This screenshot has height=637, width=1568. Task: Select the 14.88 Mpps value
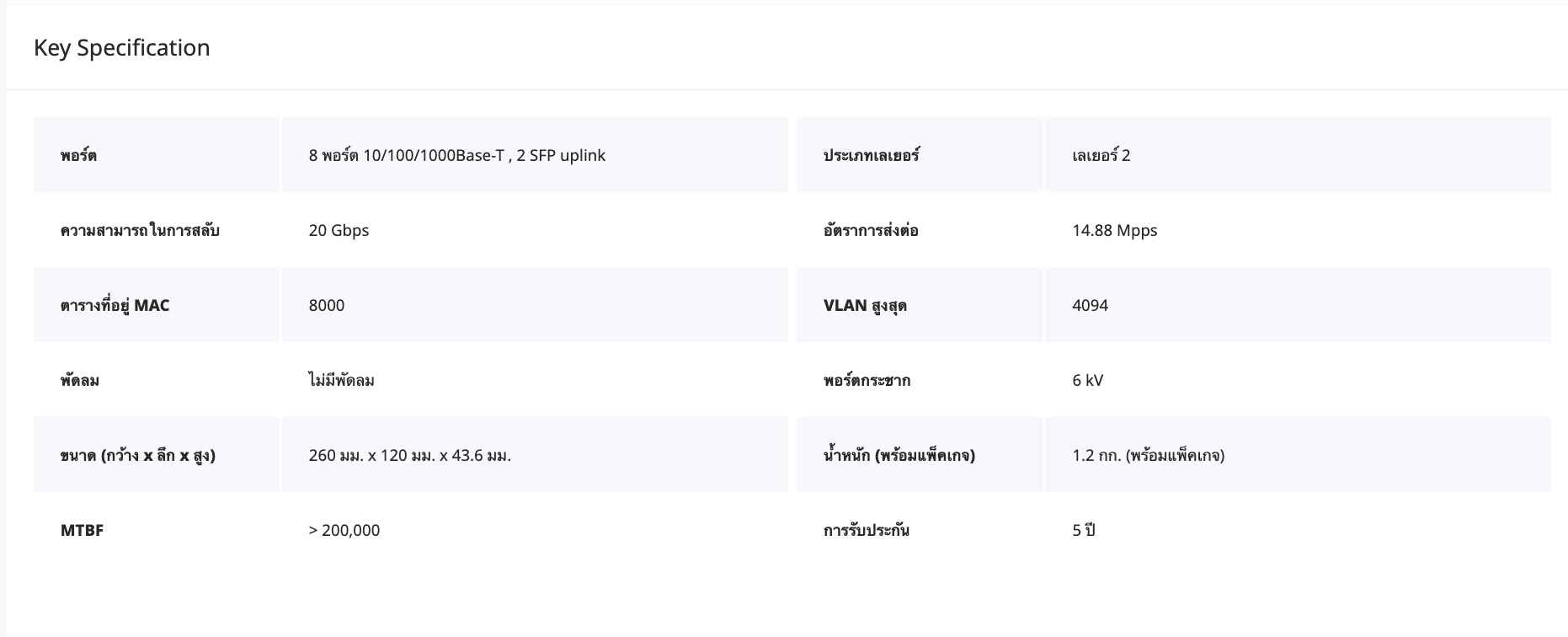[x=1114, y=231]
